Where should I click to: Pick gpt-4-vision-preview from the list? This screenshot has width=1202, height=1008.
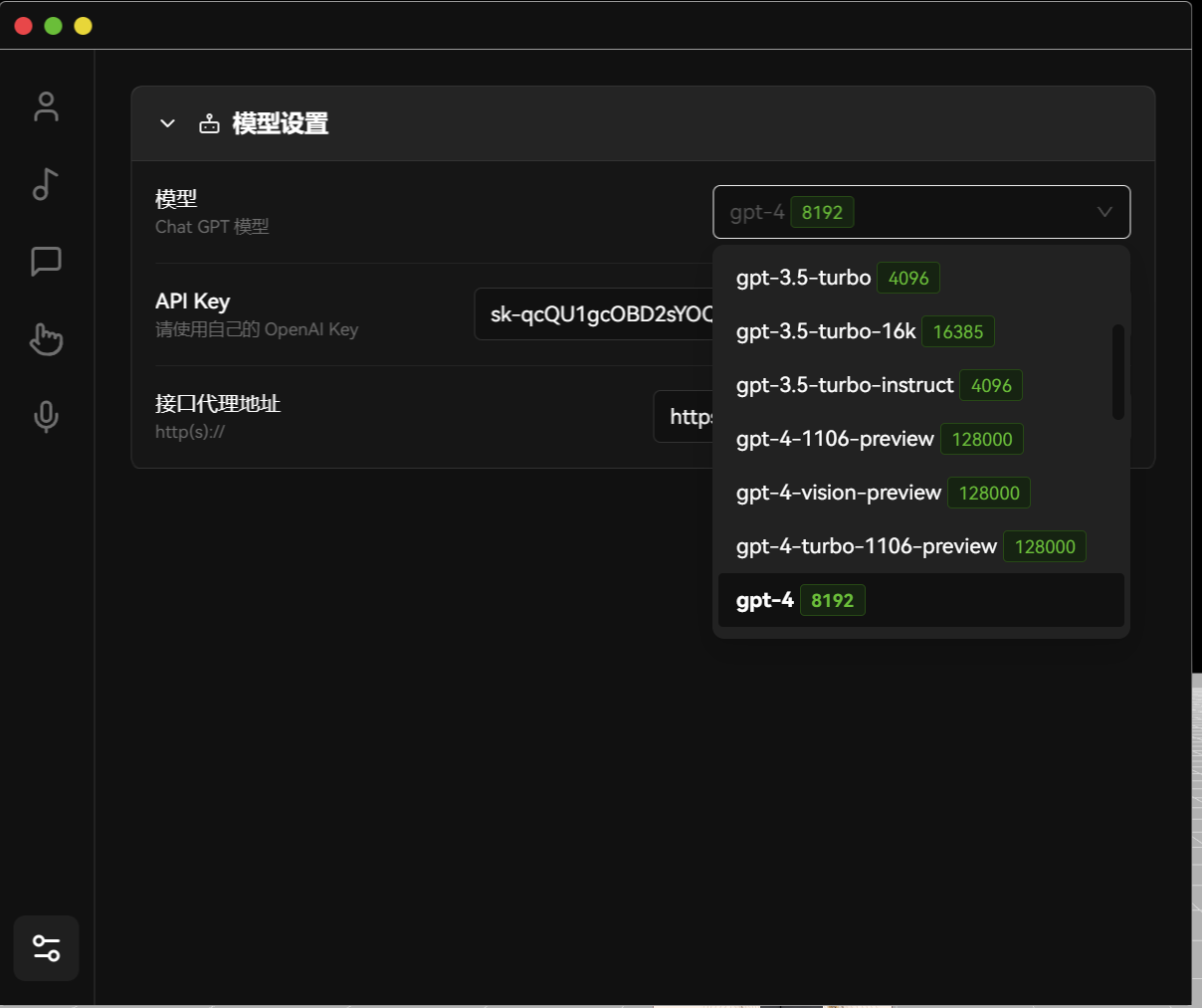pyautogui.click(x=921, y=493)
